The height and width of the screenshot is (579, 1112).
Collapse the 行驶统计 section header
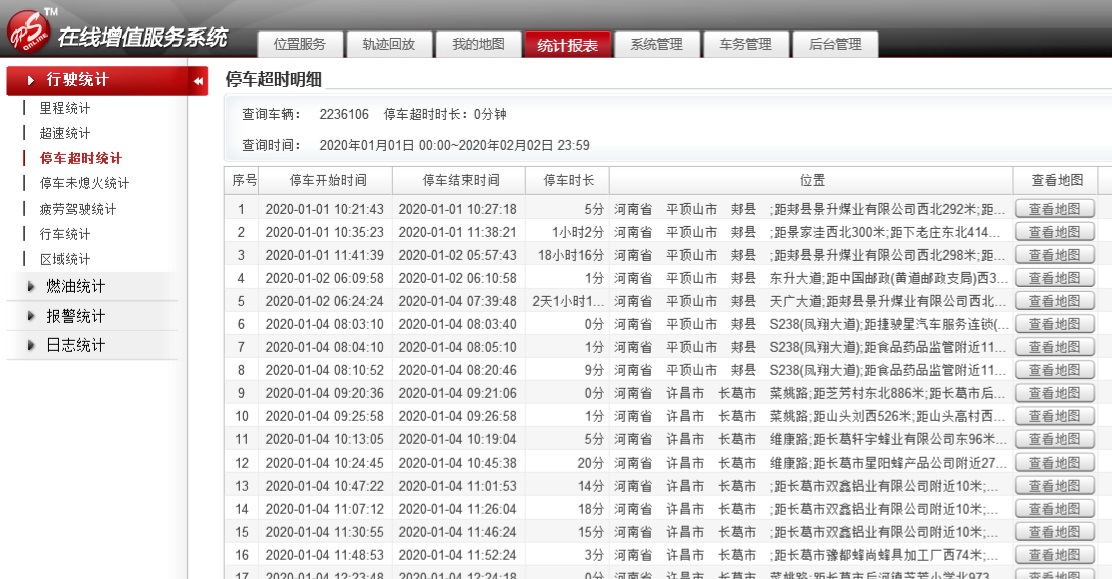pos(75,80)
